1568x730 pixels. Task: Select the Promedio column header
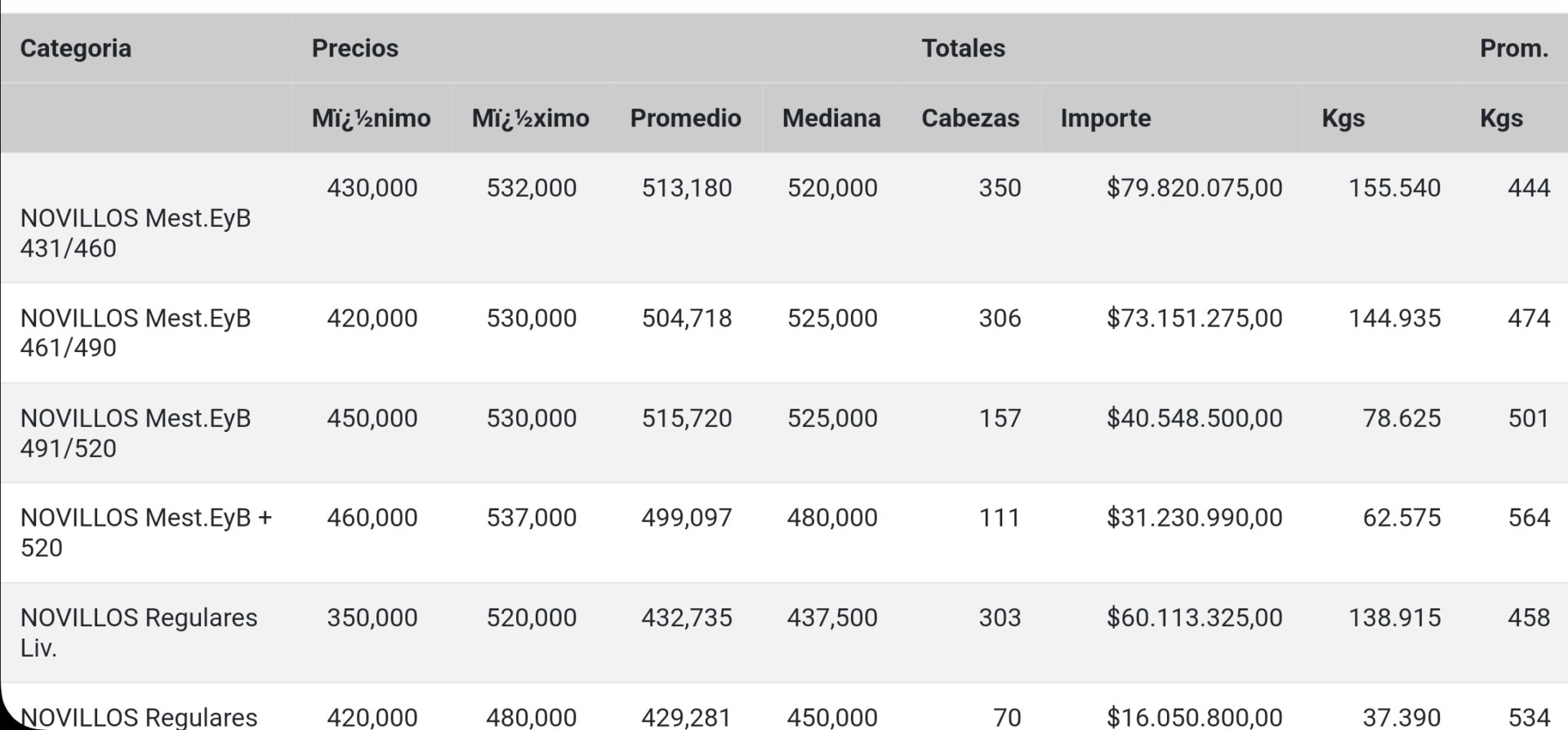(685, 118)
